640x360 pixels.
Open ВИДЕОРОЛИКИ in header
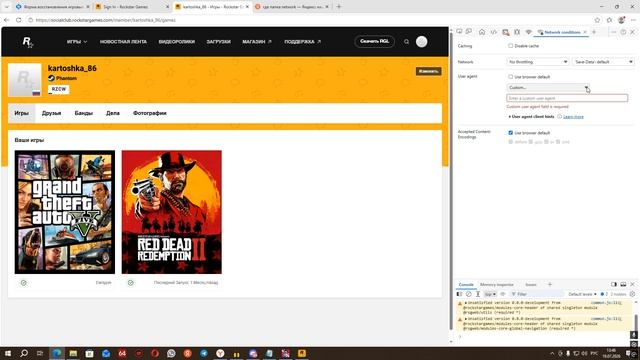coord(177,42)
